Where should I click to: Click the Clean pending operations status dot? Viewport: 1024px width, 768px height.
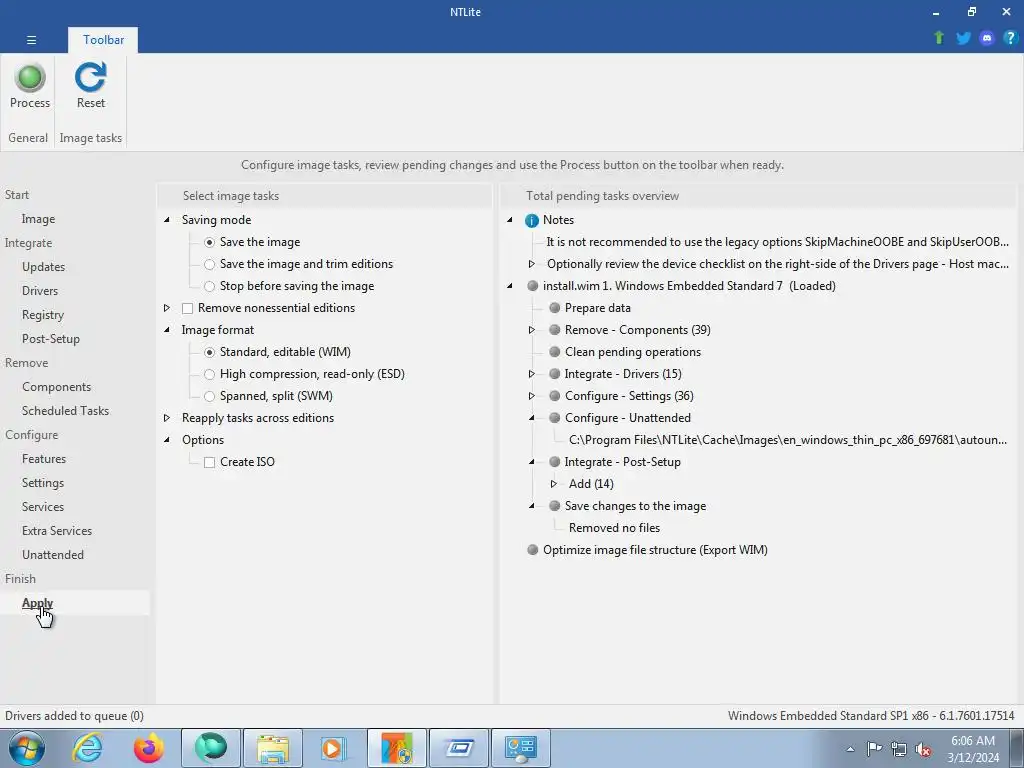click(554, 352)
